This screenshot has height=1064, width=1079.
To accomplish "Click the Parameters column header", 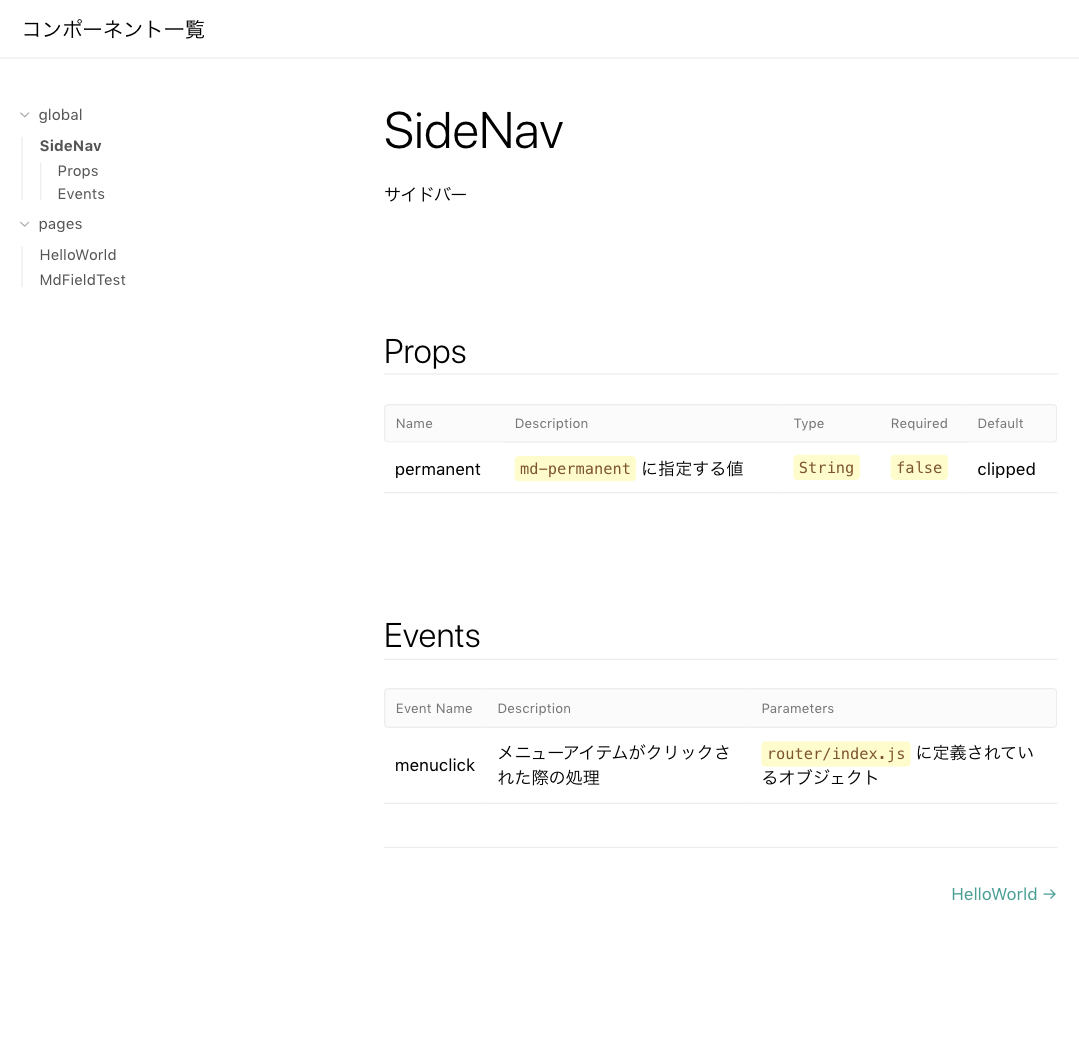I will [x=798, y=708].
